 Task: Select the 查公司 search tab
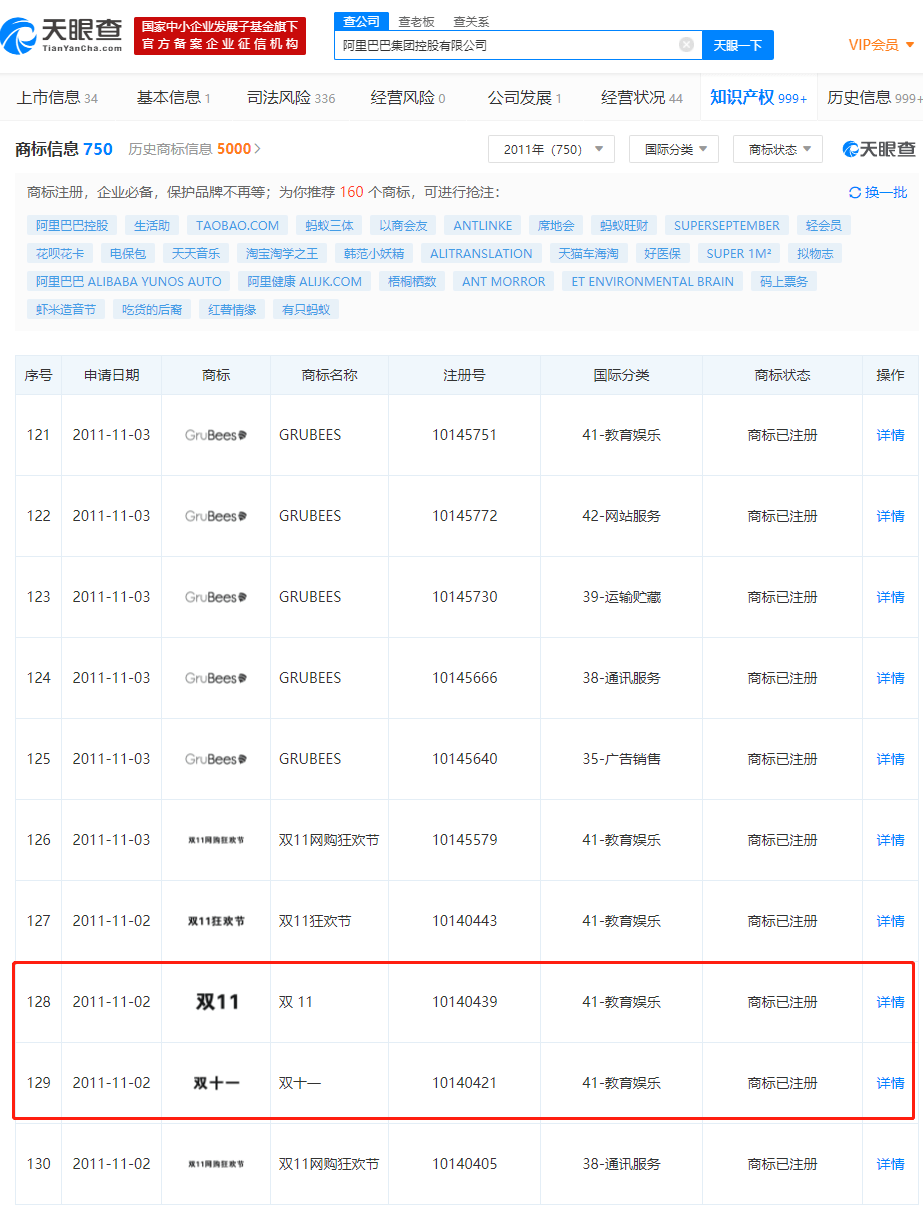361,21
